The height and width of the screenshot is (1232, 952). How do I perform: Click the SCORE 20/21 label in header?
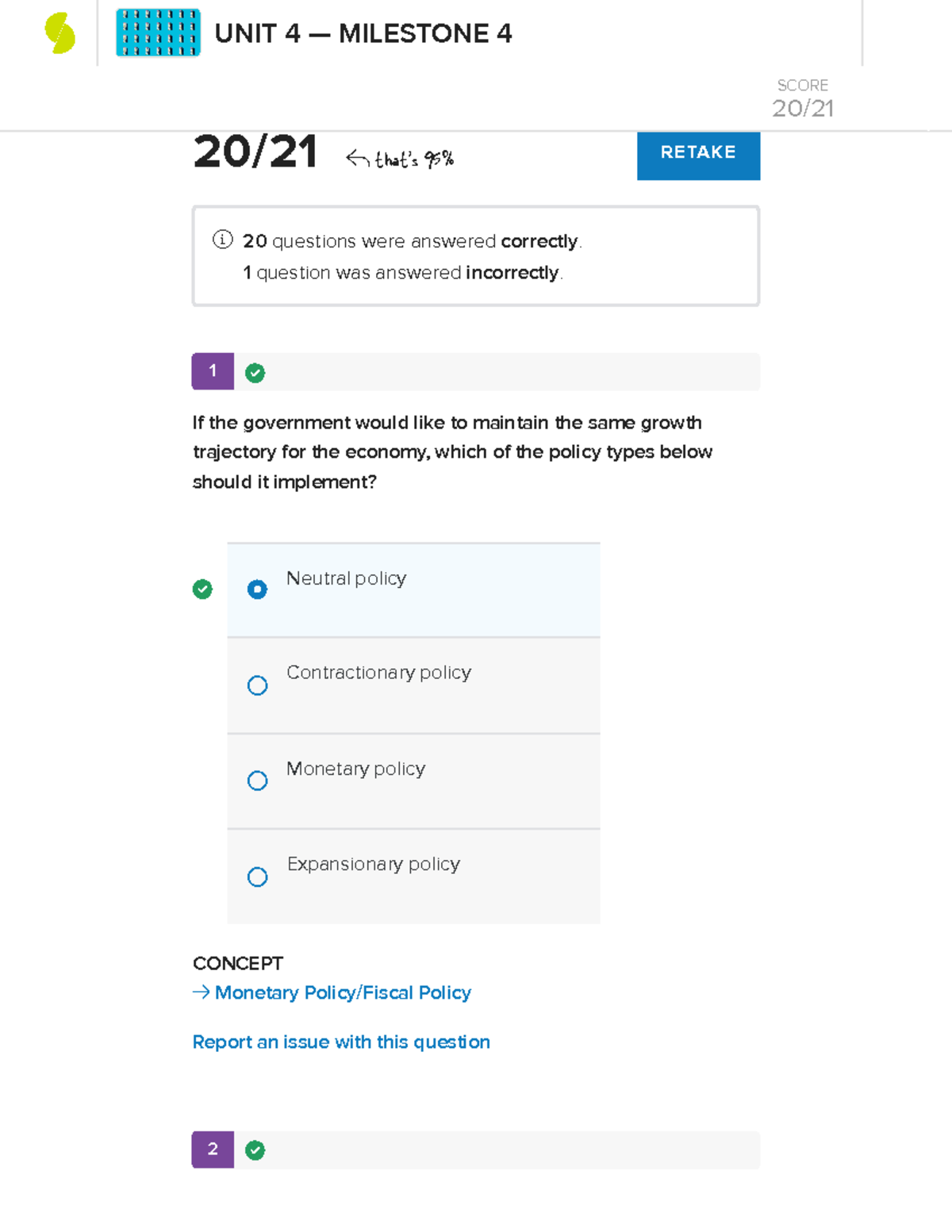click(x=804, y=97)
